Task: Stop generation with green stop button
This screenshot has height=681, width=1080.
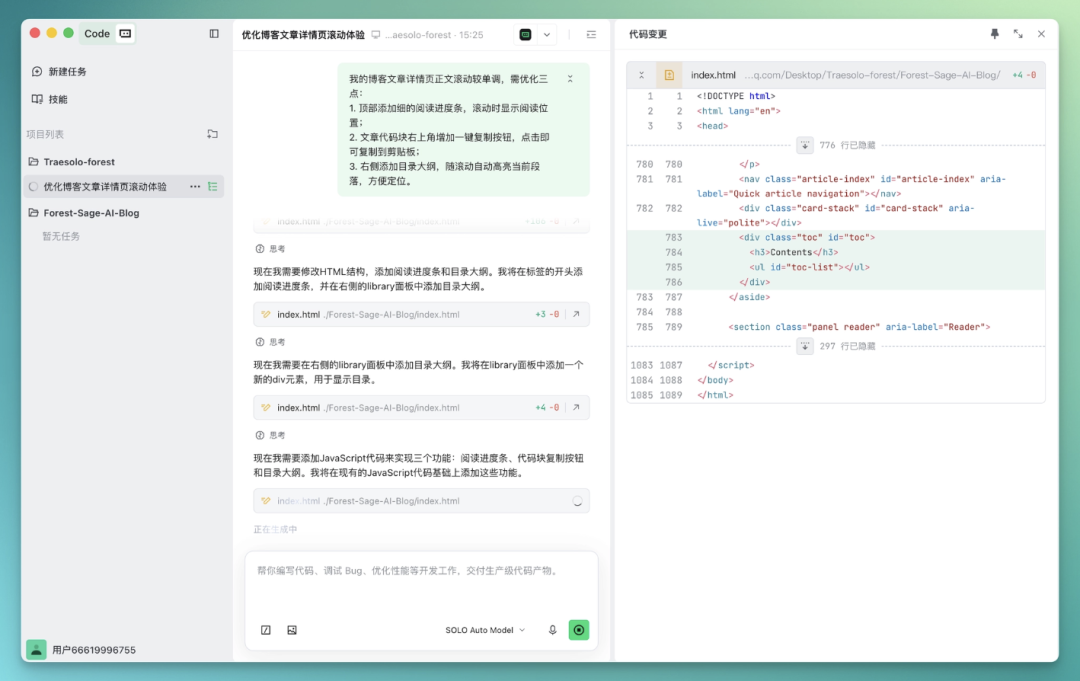Action: [x=579, y=630]
